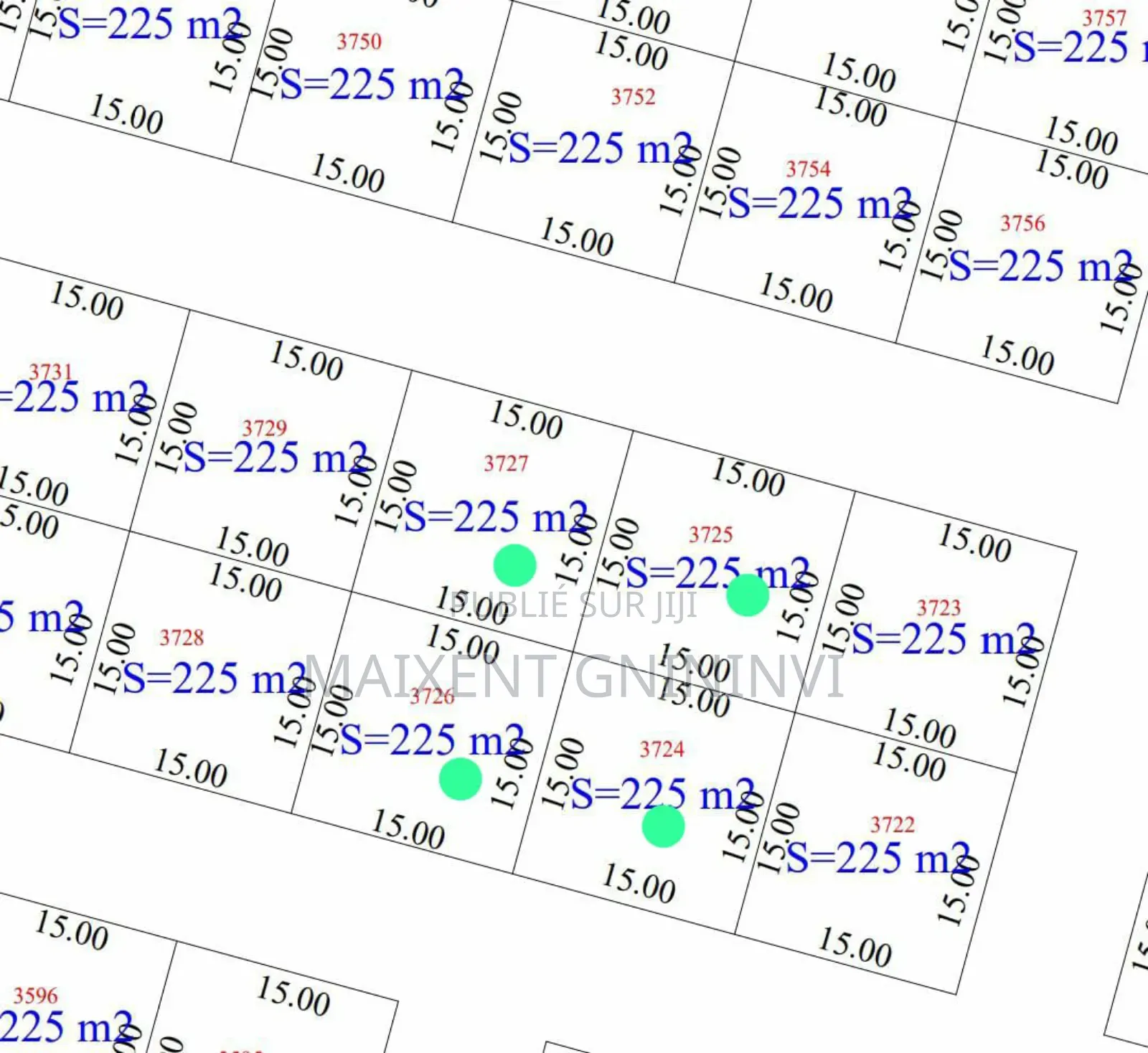This screenshot has height=1053, width=1148.
Task: Select the green marker in plot 3724
Action: click(x=663, y=826)
